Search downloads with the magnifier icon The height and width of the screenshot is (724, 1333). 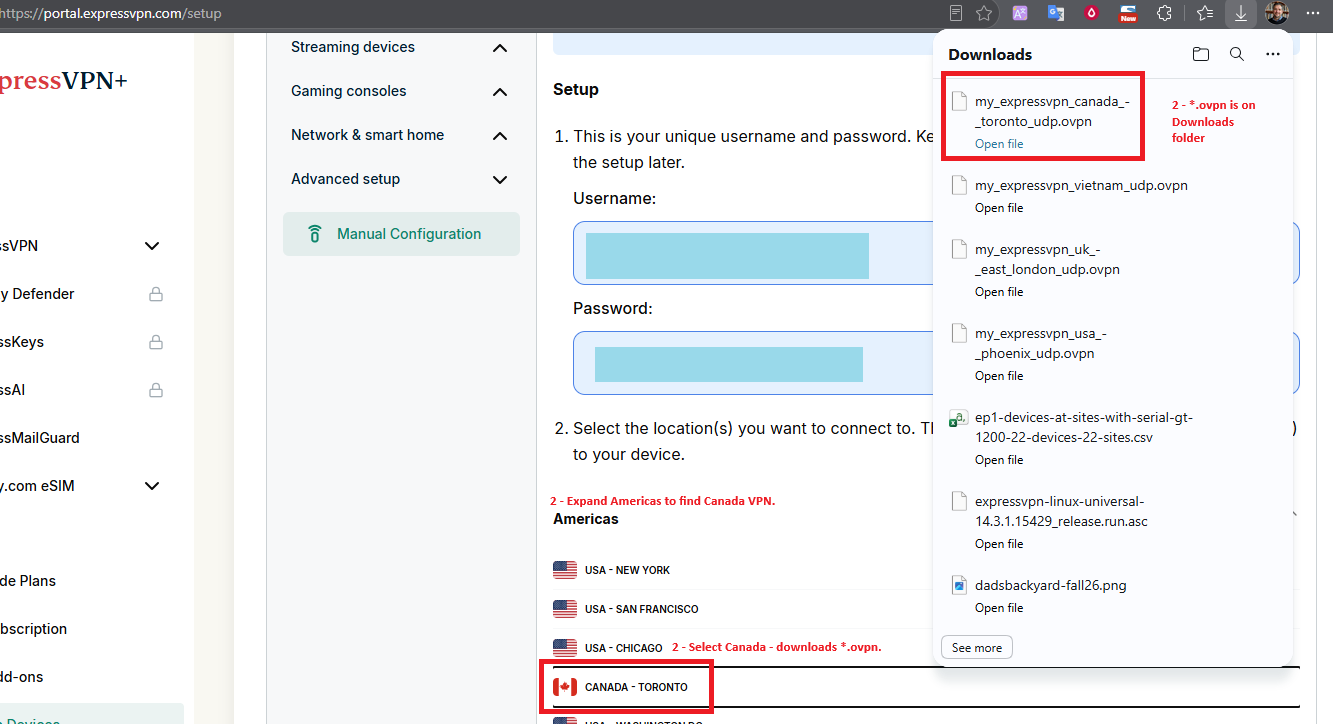(1237, 54)
